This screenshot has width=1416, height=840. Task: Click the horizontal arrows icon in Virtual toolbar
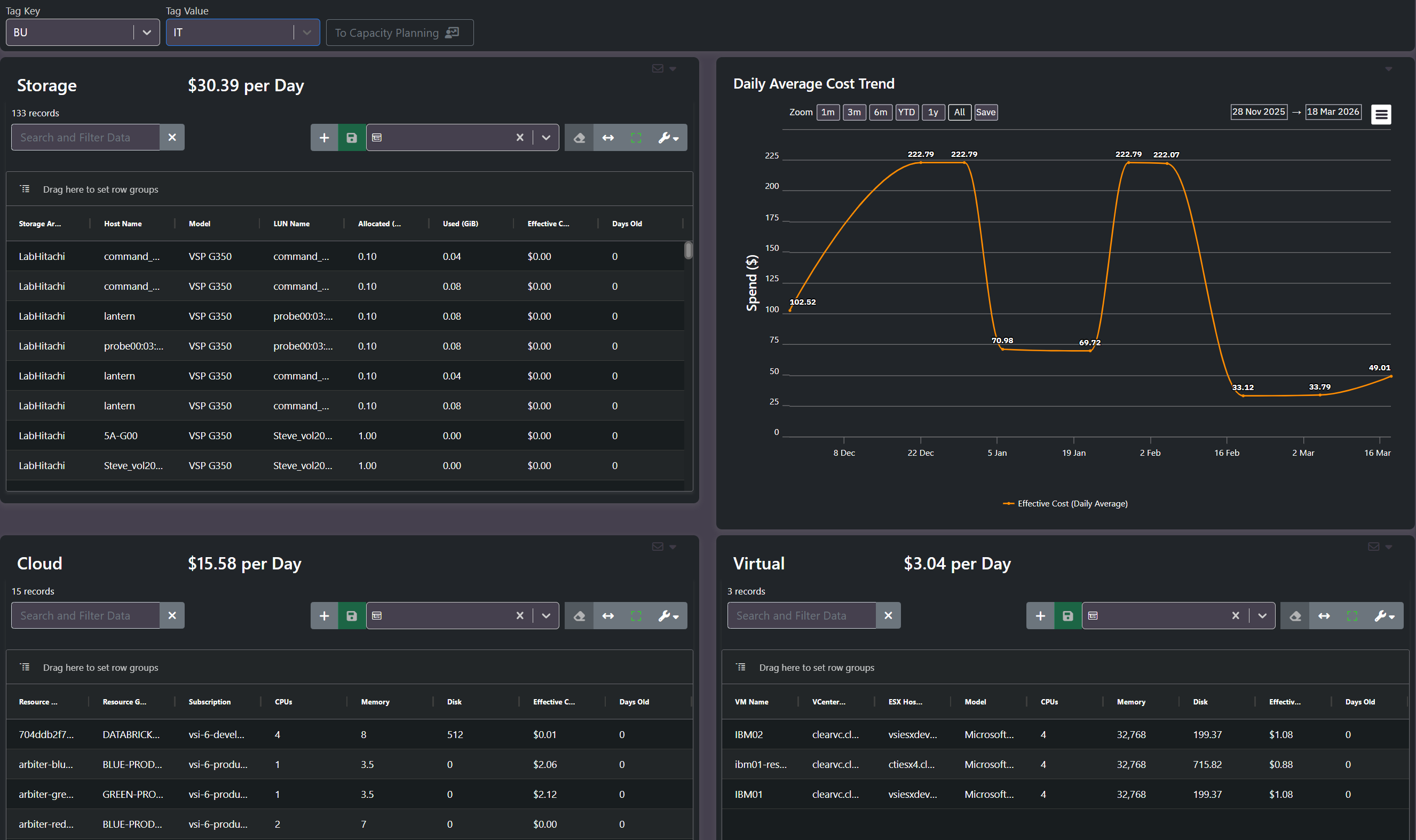point(1324,616)
